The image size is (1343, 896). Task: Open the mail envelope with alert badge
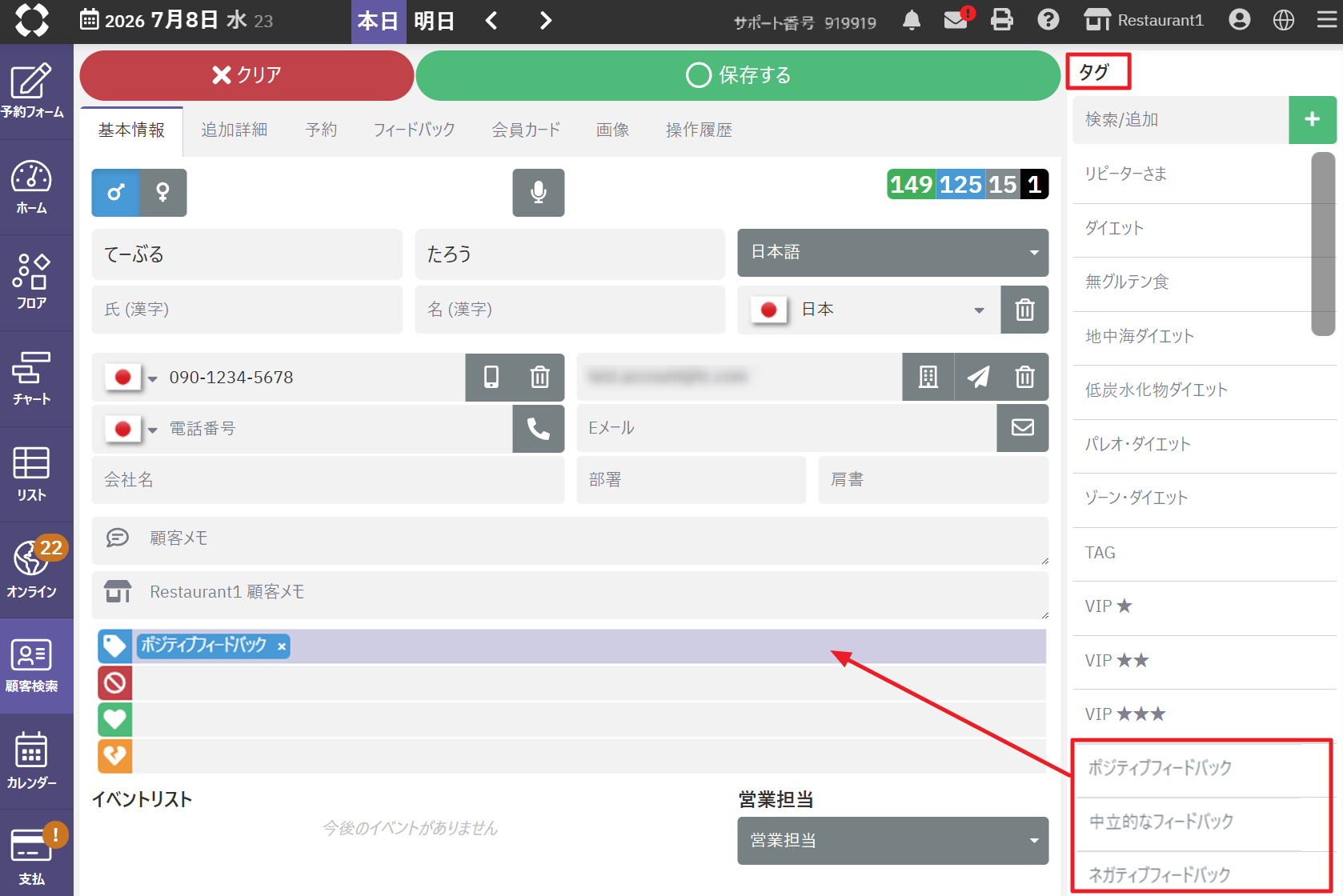(x=957, y=19)
